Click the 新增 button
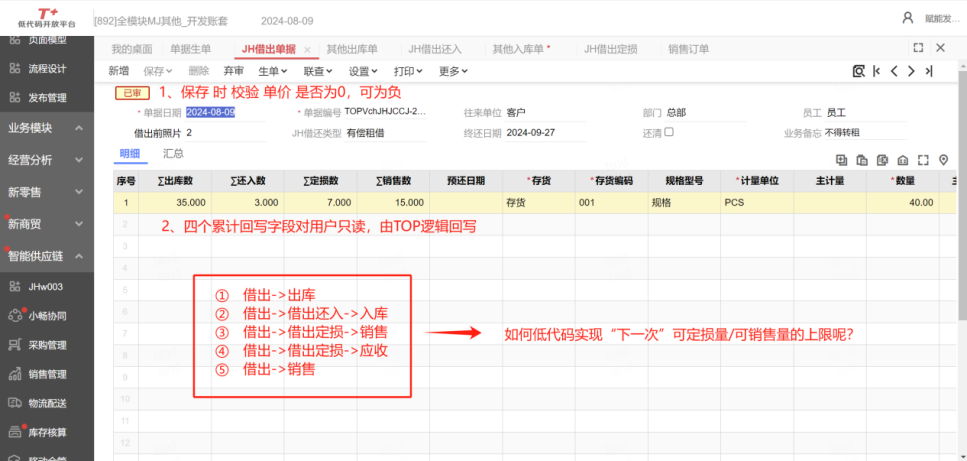The image size is (967, 461). (118, 71)
